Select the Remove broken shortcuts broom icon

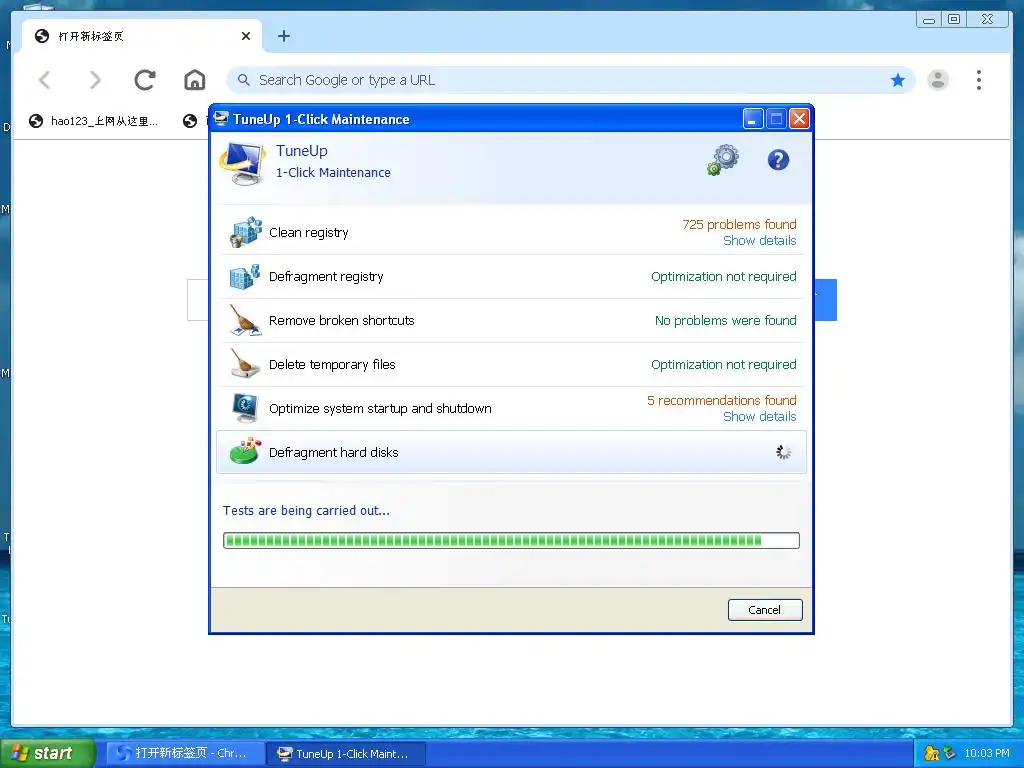[x=245, y=321]
